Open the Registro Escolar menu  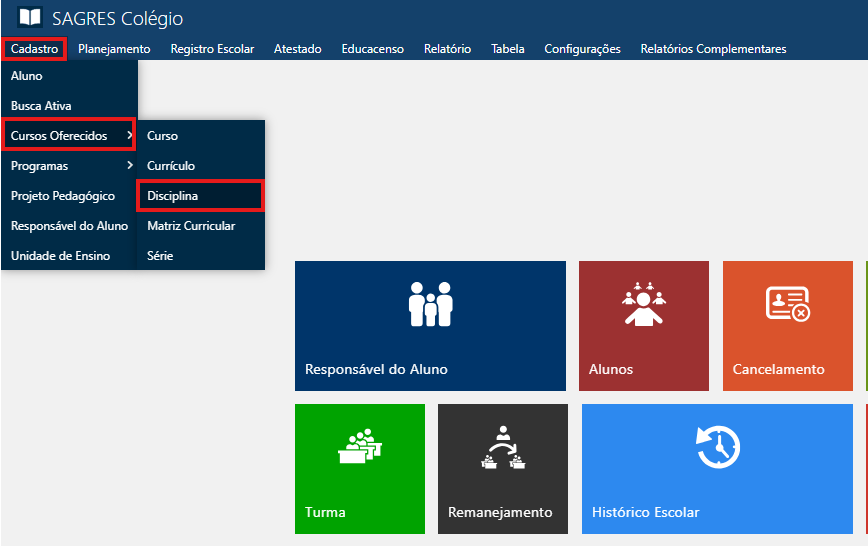212,49
